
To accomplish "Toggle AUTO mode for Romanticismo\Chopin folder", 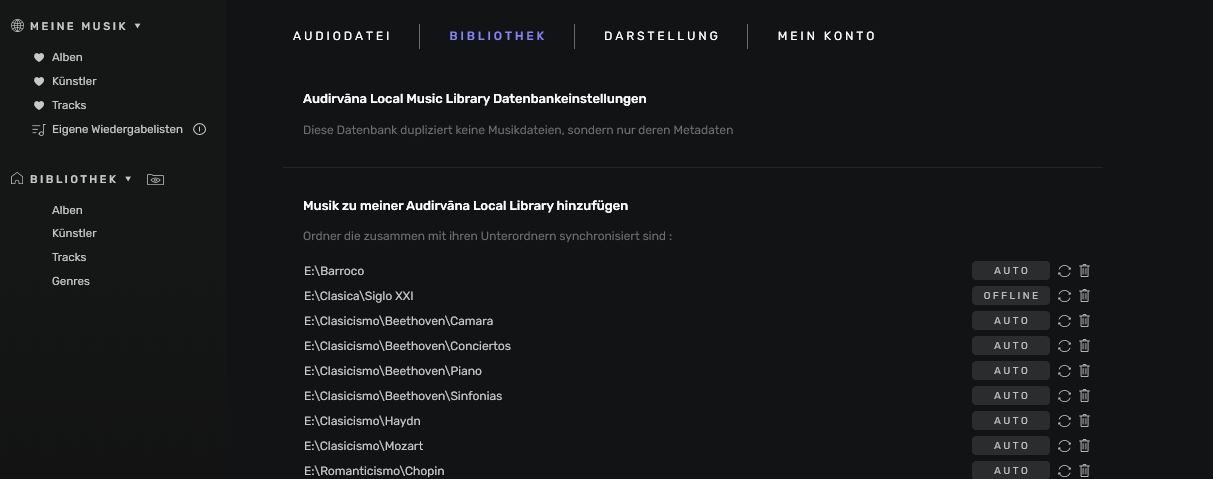I will click(1011, 471).
